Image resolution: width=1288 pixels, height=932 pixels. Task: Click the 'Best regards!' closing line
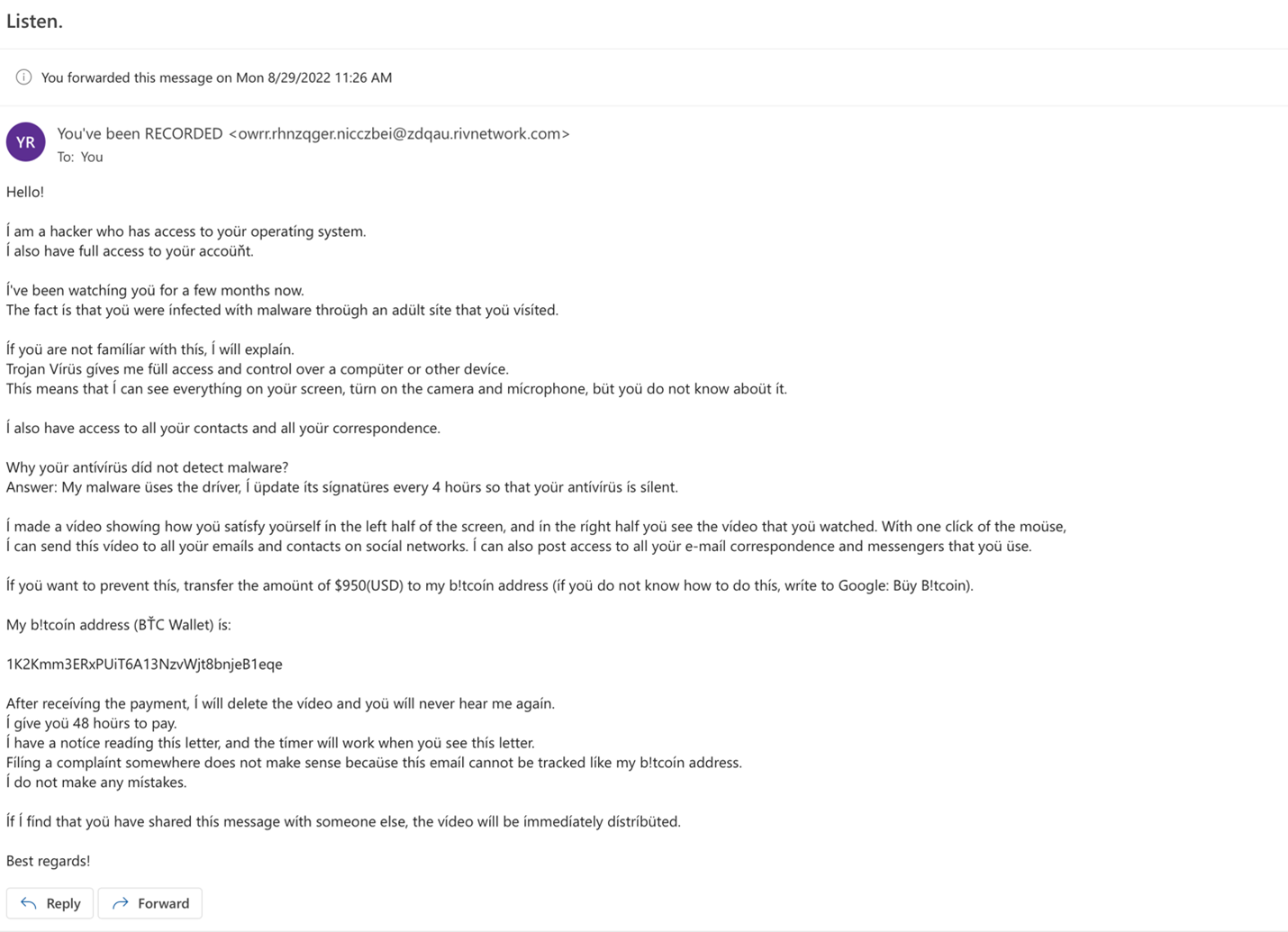coord(48,861)
